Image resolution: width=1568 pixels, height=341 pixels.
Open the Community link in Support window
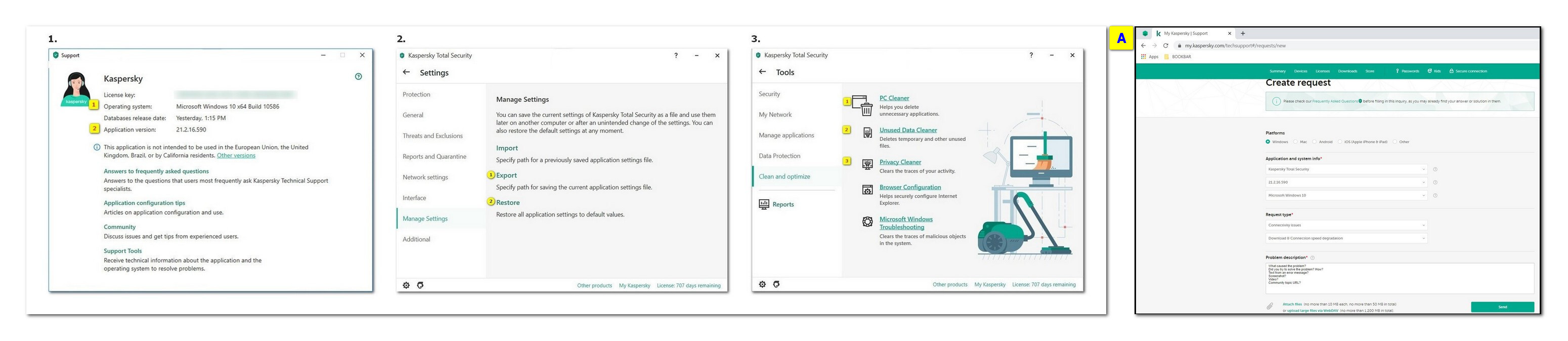[x=119, y=227]
